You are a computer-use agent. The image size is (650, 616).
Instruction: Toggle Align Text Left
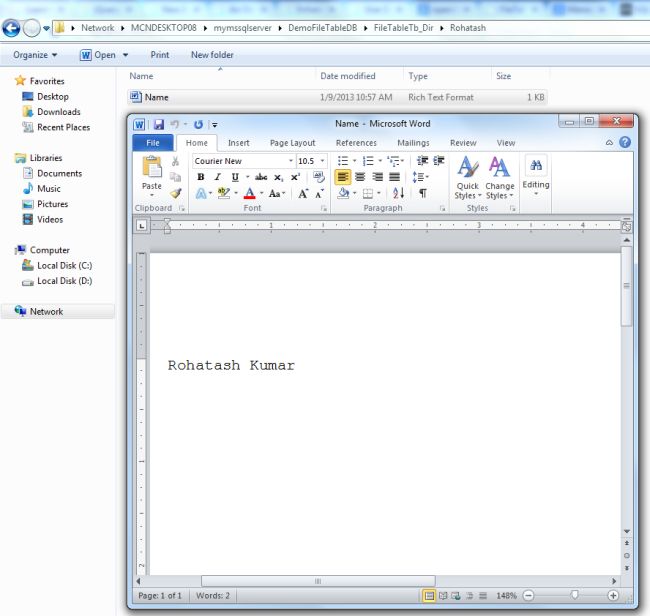[343, 177]
